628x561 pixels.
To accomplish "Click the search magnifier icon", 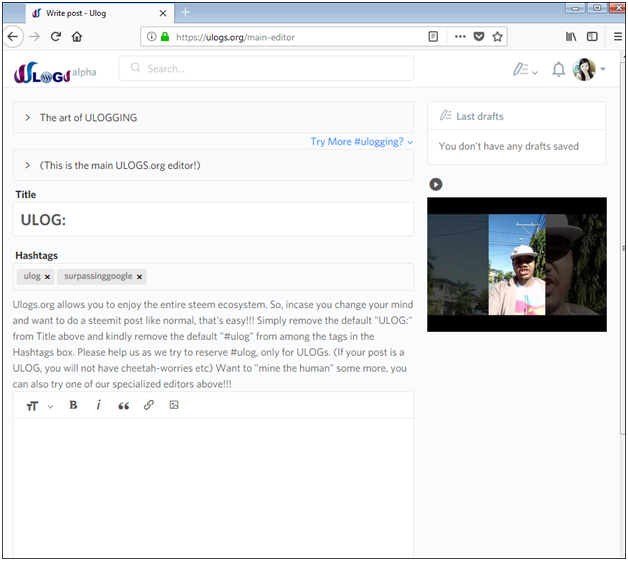I will 135,68.
